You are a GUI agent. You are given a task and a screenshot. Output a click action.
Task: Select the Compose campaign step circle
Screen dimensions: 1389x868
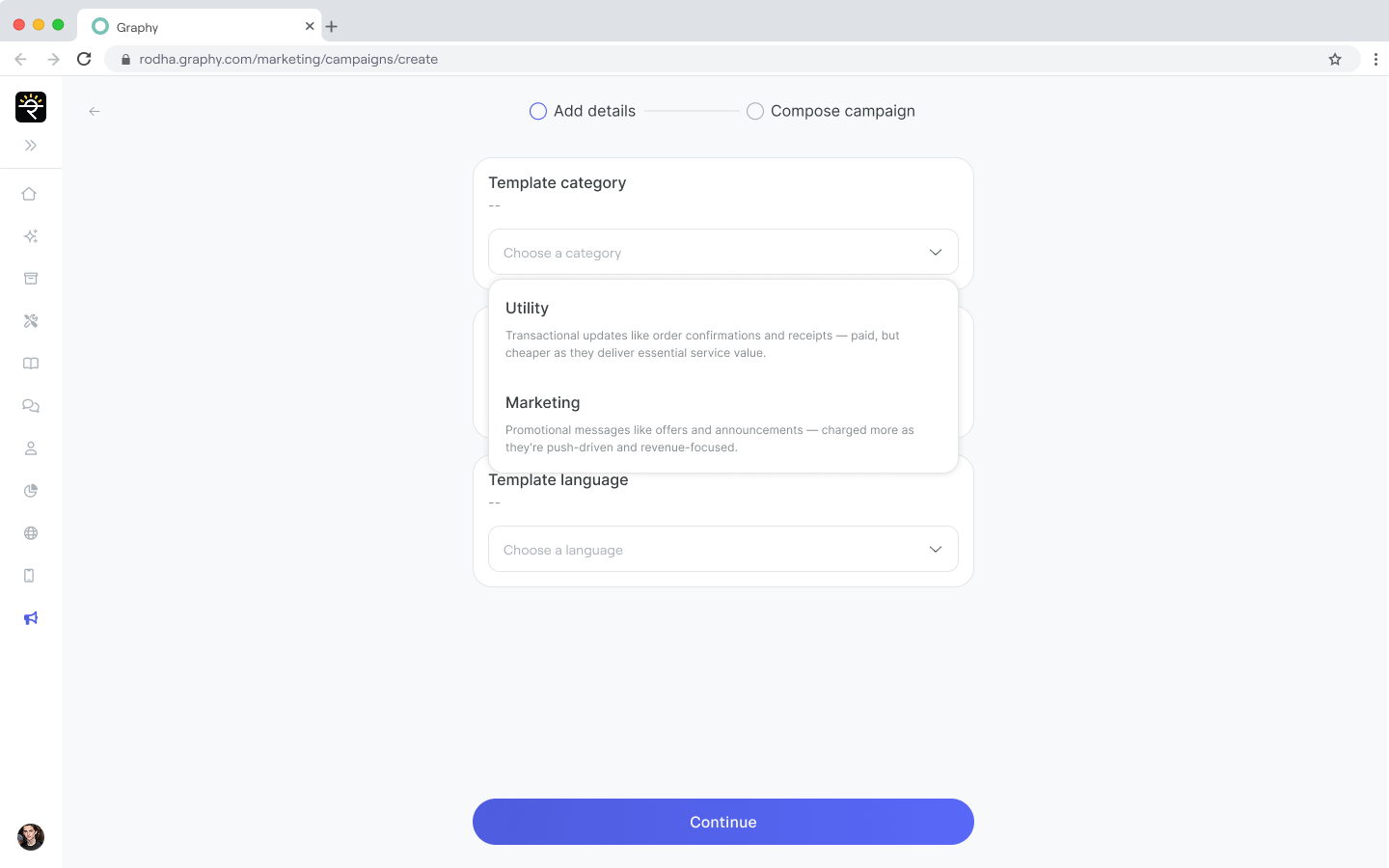click(x=755, y=112)
